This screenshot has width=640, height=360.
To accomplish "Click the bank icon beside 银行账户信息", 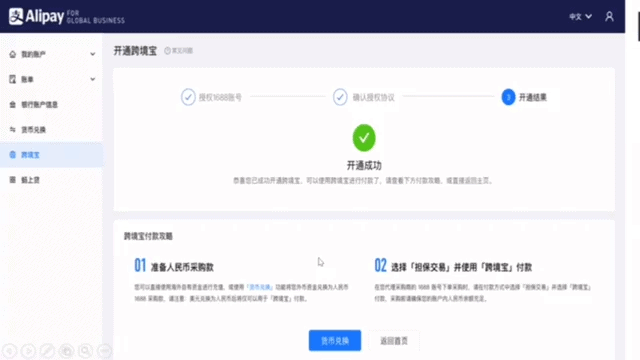I will (x=13, y=104).
